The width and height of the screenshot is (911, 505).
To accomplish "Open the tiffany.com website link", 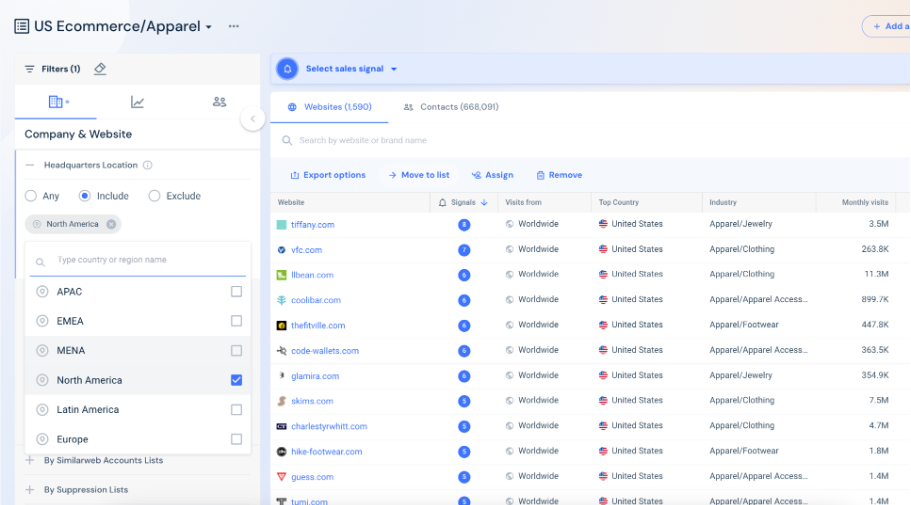I will point(313,225).
